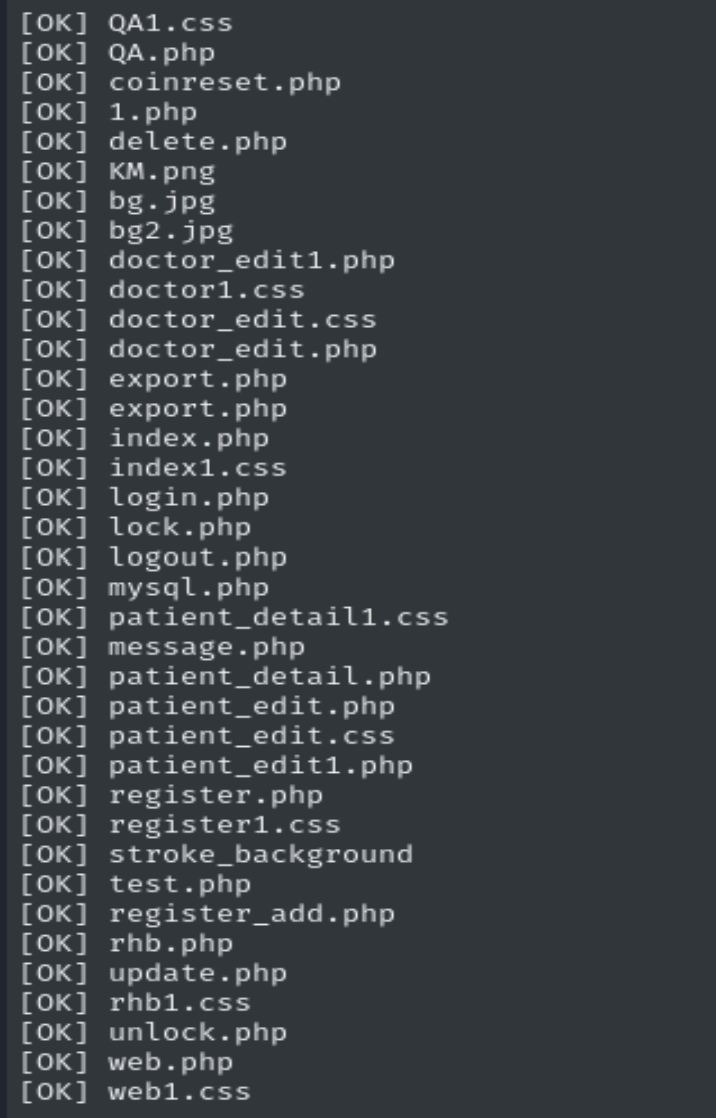Viewport: 716px width, 1118px height.
Task: Click the stroke_background line
Action: click(260, 855)
